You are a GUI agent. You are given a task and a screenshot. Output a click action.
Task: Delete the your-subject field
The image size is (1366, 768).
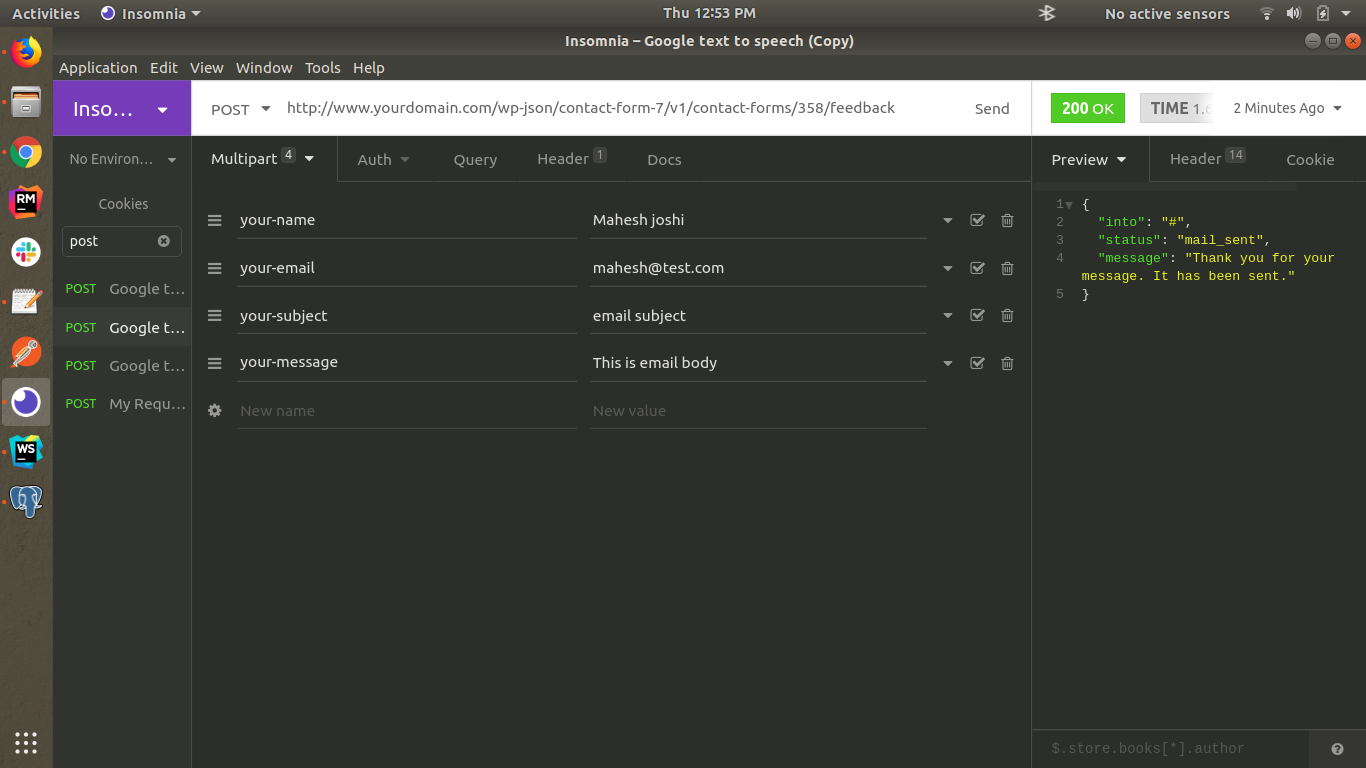click(1007, 315)
